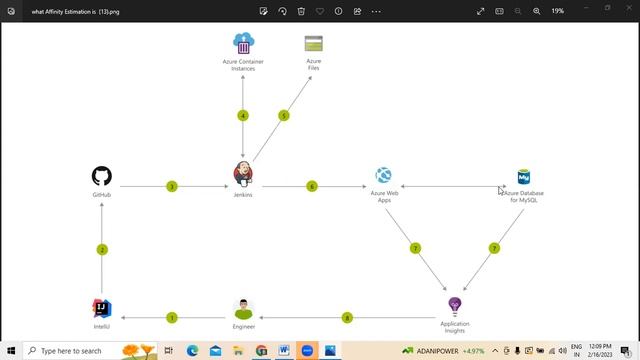
Task: Switch to Google Chrome on the taskbar
Action: (x=261, y=351)
